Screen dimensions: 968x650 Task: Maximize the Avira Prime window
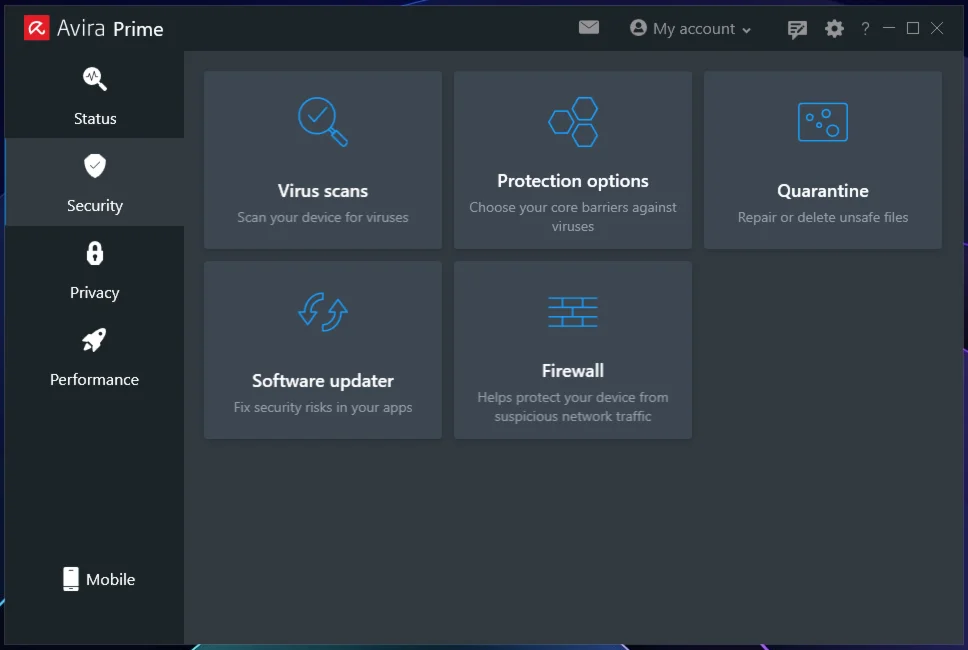912,29
